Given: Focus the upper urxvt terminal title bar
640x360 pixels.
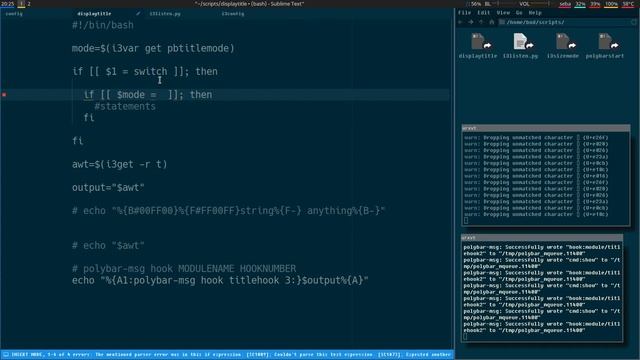Looking at the screenshot, I should coord(546,128).
